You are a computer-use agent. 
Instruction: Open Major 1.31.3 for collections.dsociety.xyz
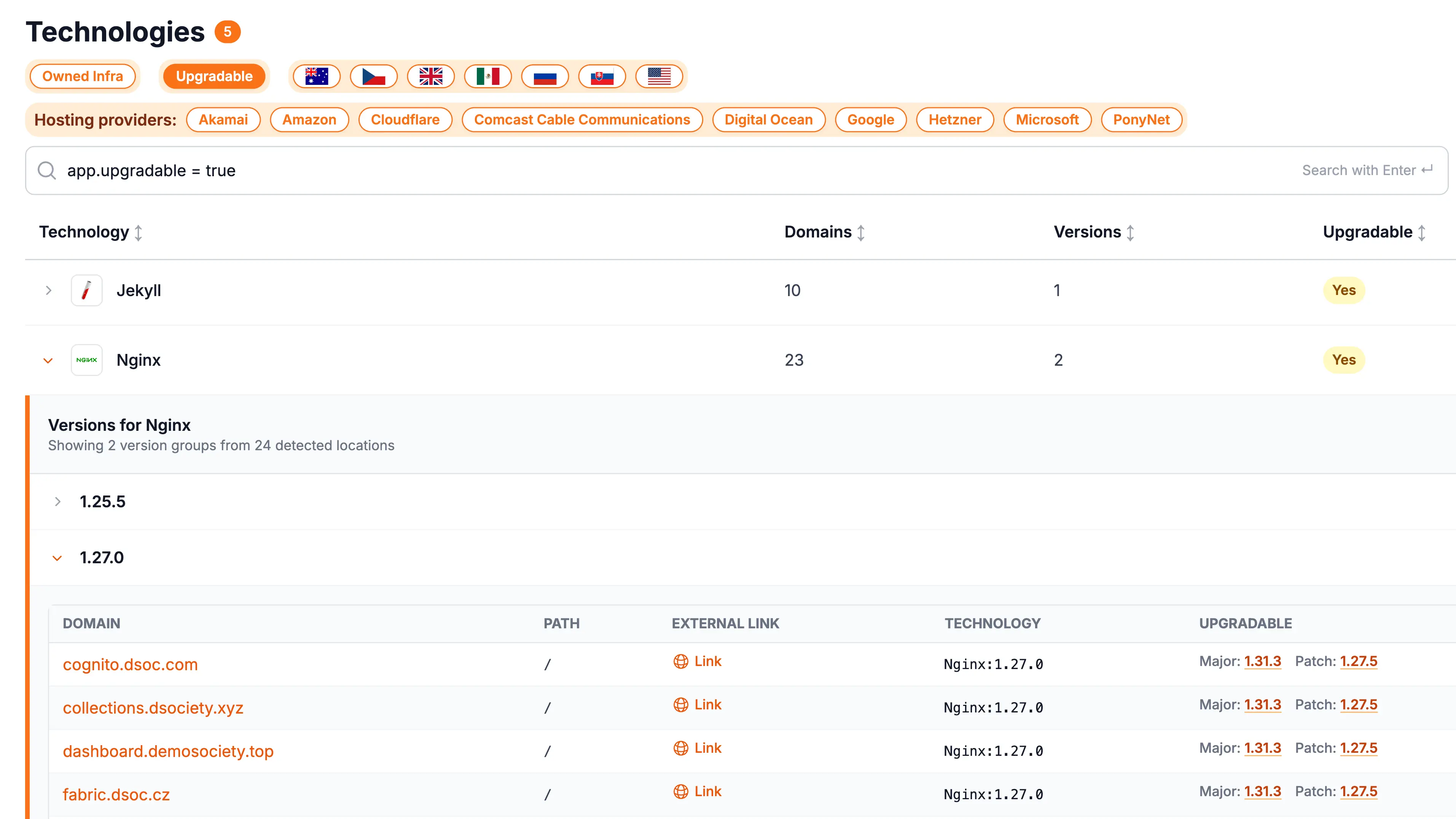click(x=1262, y=705)
